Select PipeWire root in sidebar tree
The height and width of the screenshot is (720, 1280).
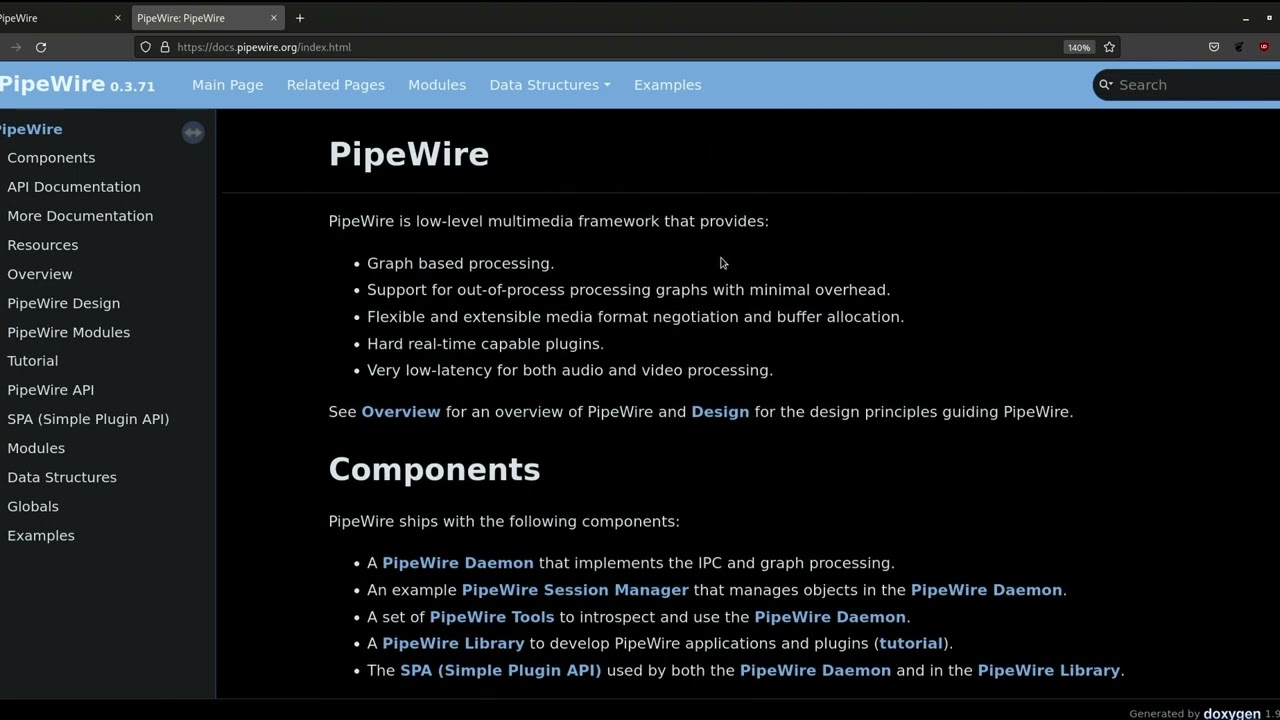30,129
